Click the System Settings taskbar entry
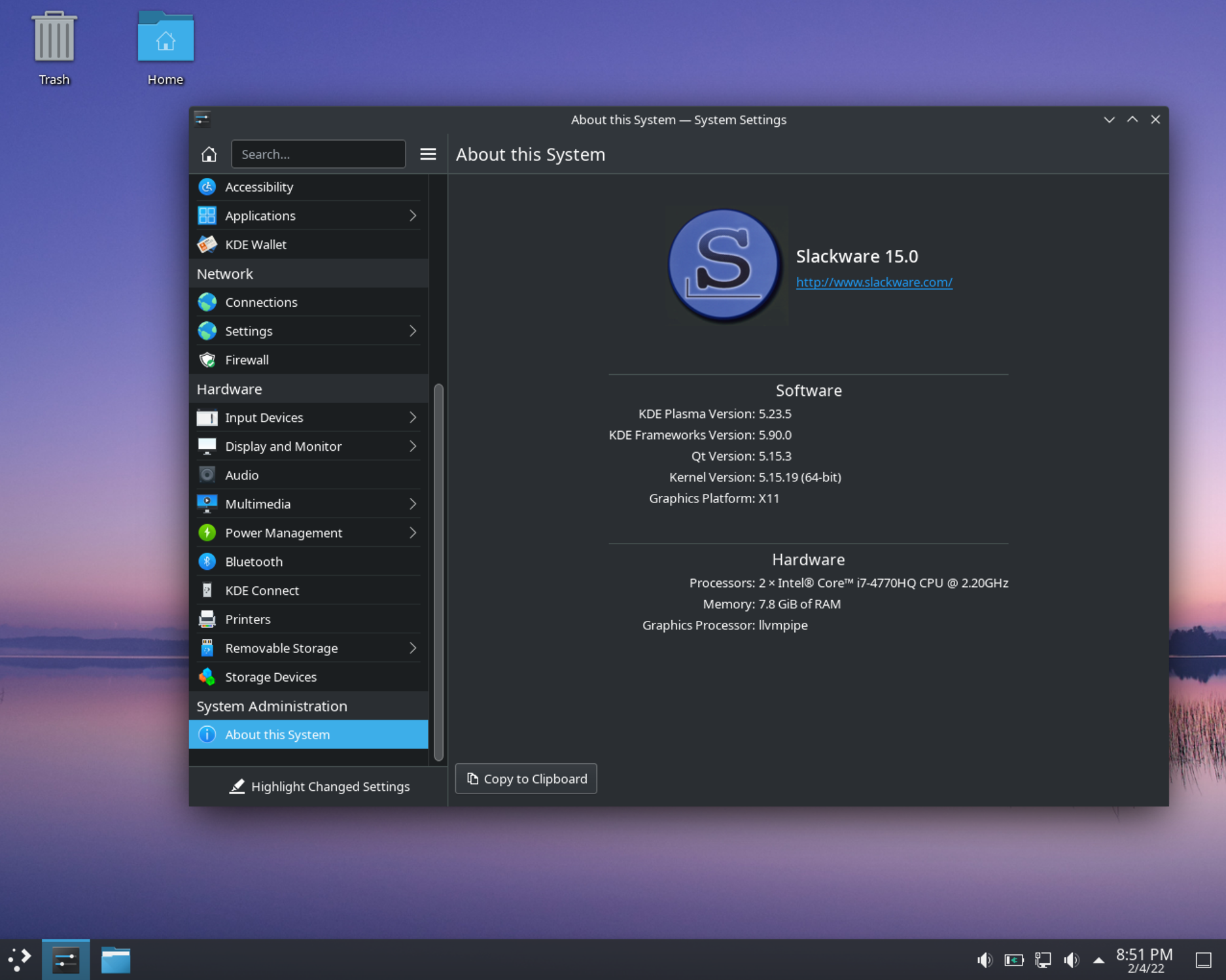This screenshot has height=980, width=1226. click(66, 960)
